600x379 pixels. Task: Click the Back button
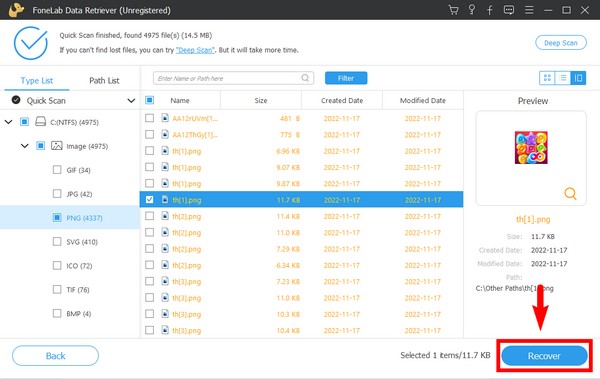pyautogui.click(x=55, y=356)
